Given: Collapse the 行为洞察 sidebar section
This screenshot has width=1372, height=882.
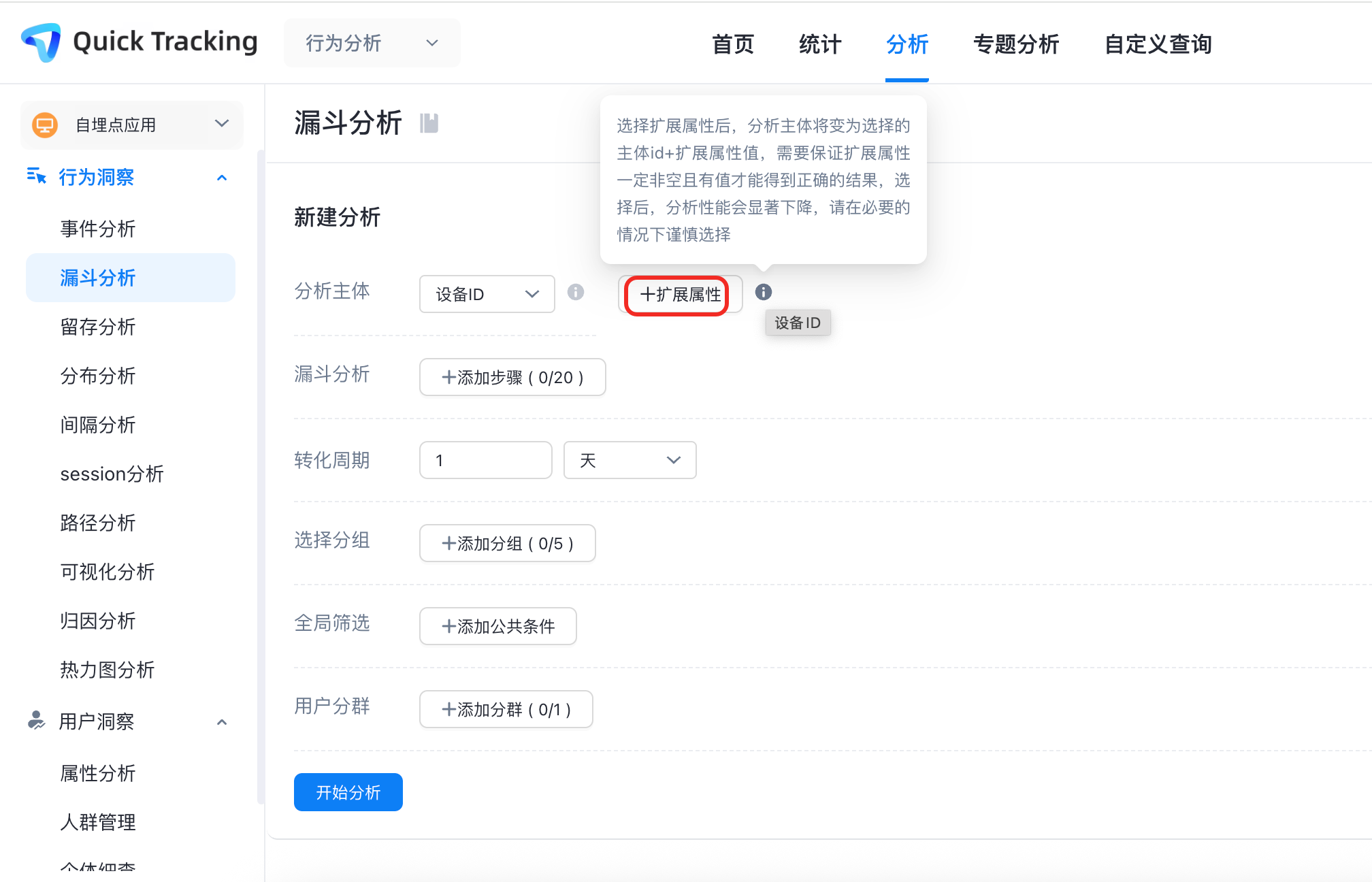Looking at the screenshot, I should [x=222, y=178].
